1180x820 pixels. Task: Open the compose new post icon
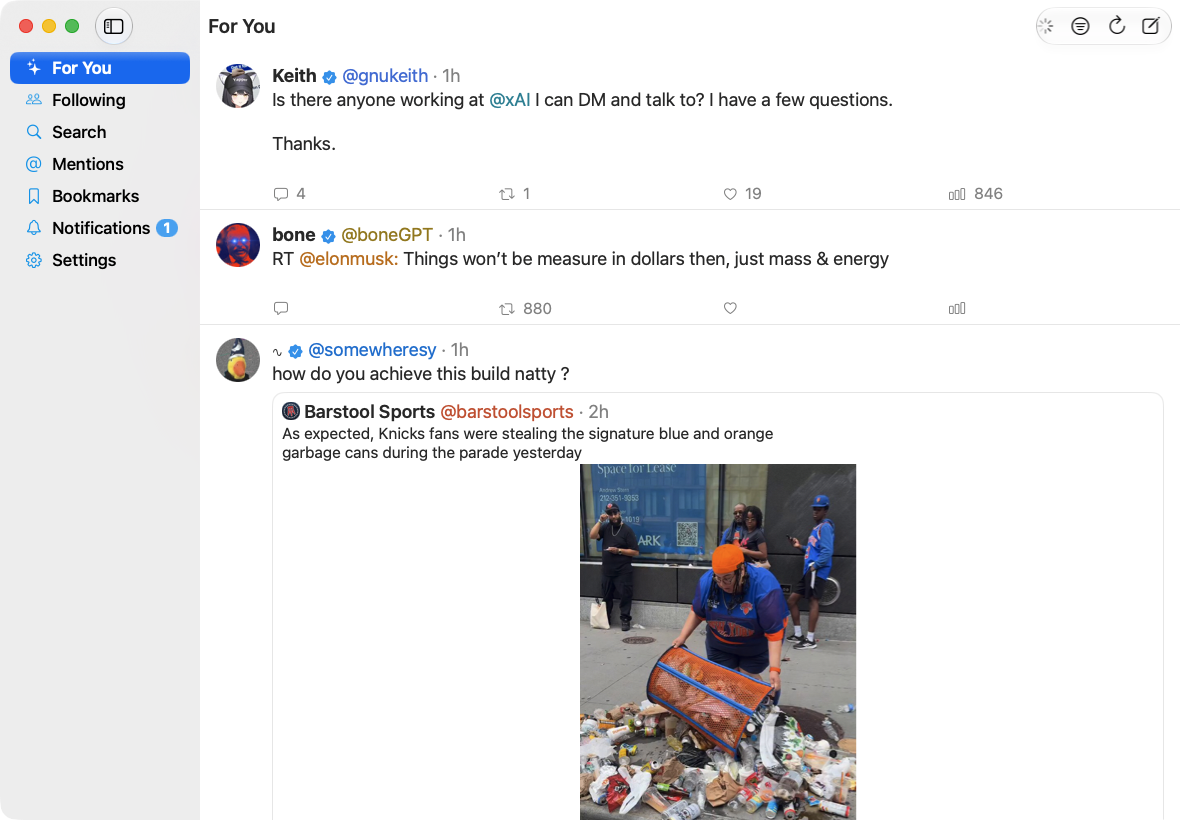coord(1151,26)
